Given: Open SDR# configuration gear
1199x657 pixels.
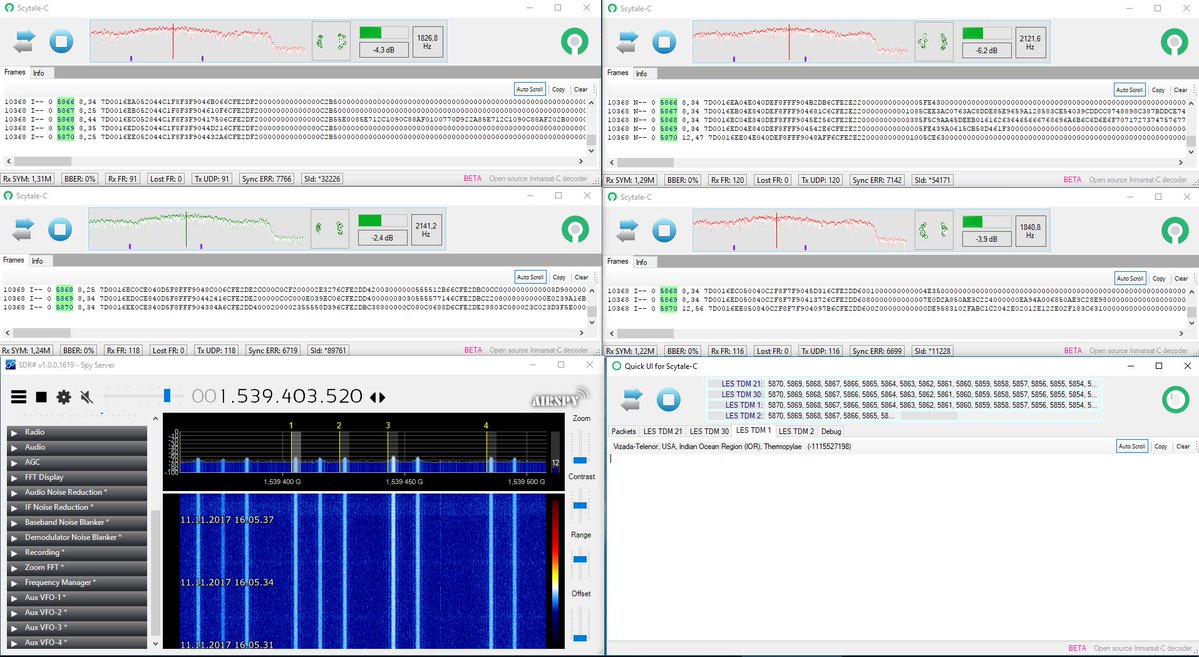Looking at the screenshot, I should (63, 397).
